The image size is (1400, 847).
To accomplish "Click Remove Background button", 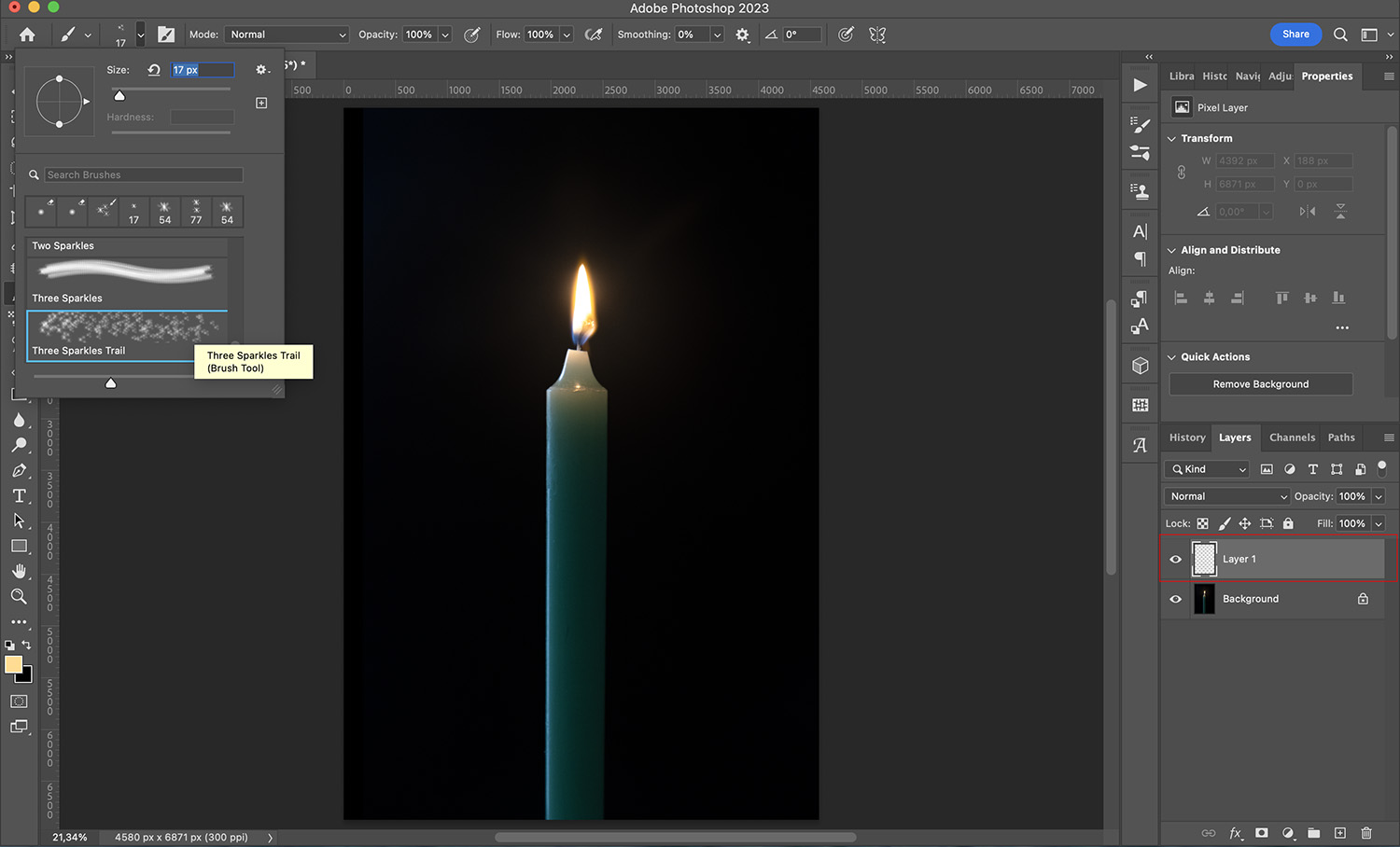I will 1261,384.
